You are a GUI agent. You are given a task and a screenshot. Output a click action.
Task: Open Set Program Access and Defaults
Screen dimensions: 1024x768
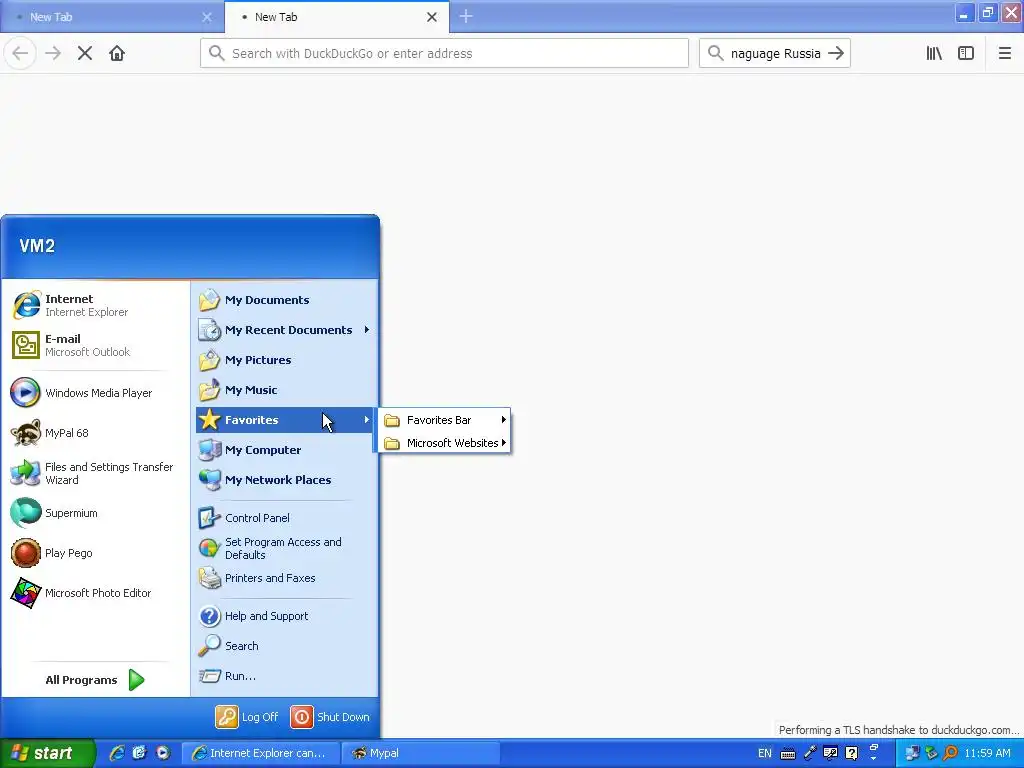285,548
